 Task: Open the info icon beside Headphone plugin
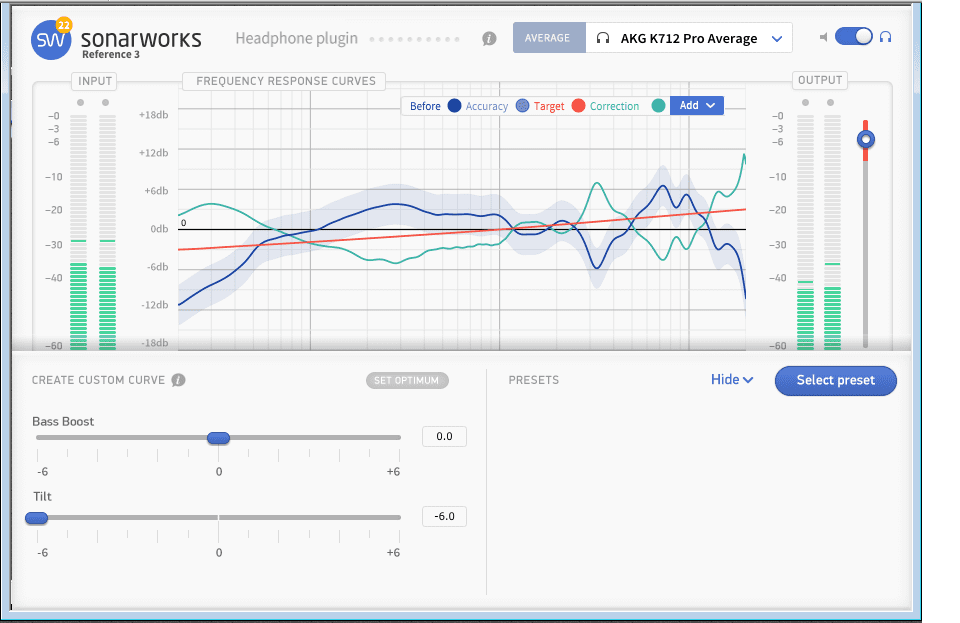[489, 39]
